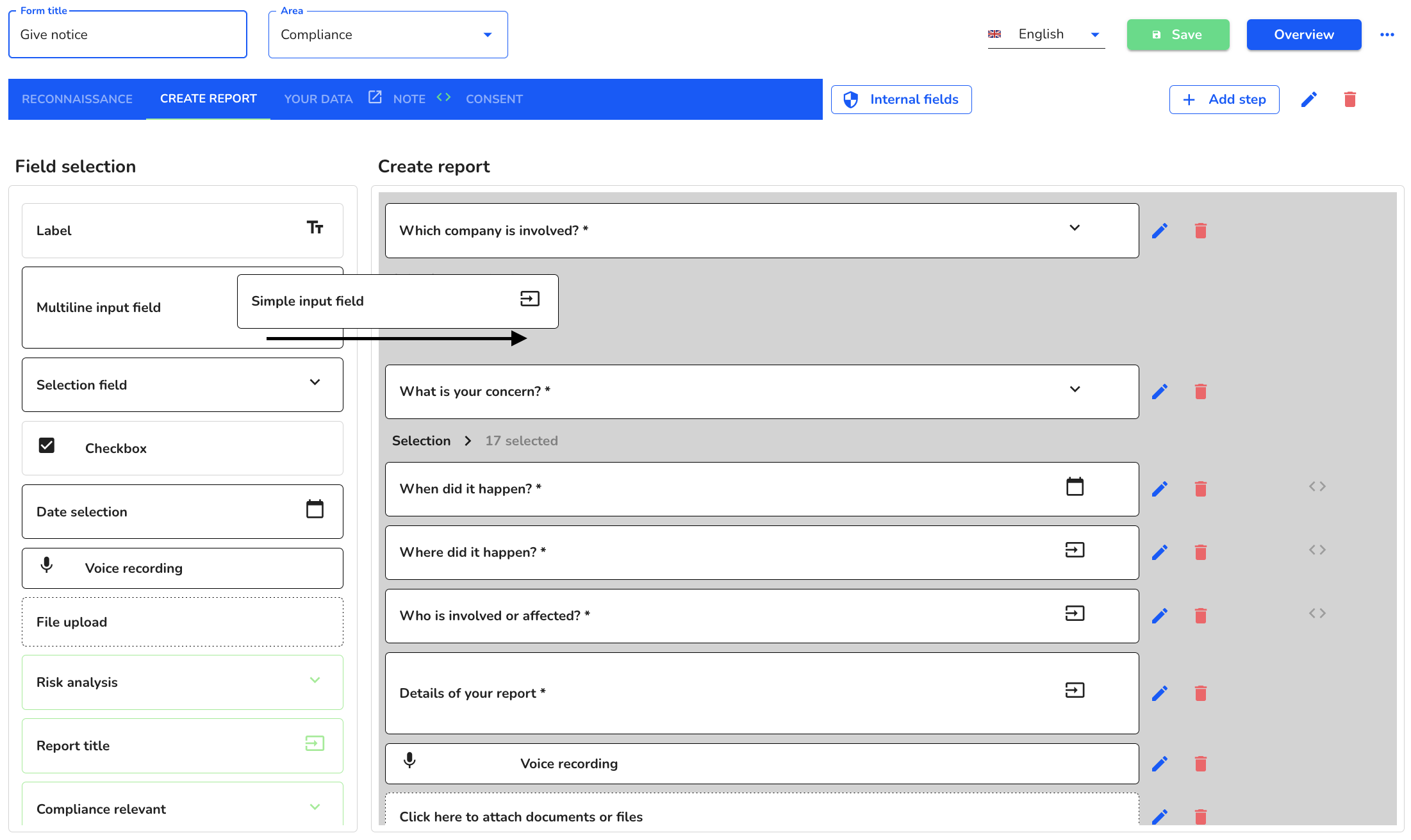Edit the 'Which company is involved?' field
The width and height of the screenshot is (1411, 840).
(1159, 231)
